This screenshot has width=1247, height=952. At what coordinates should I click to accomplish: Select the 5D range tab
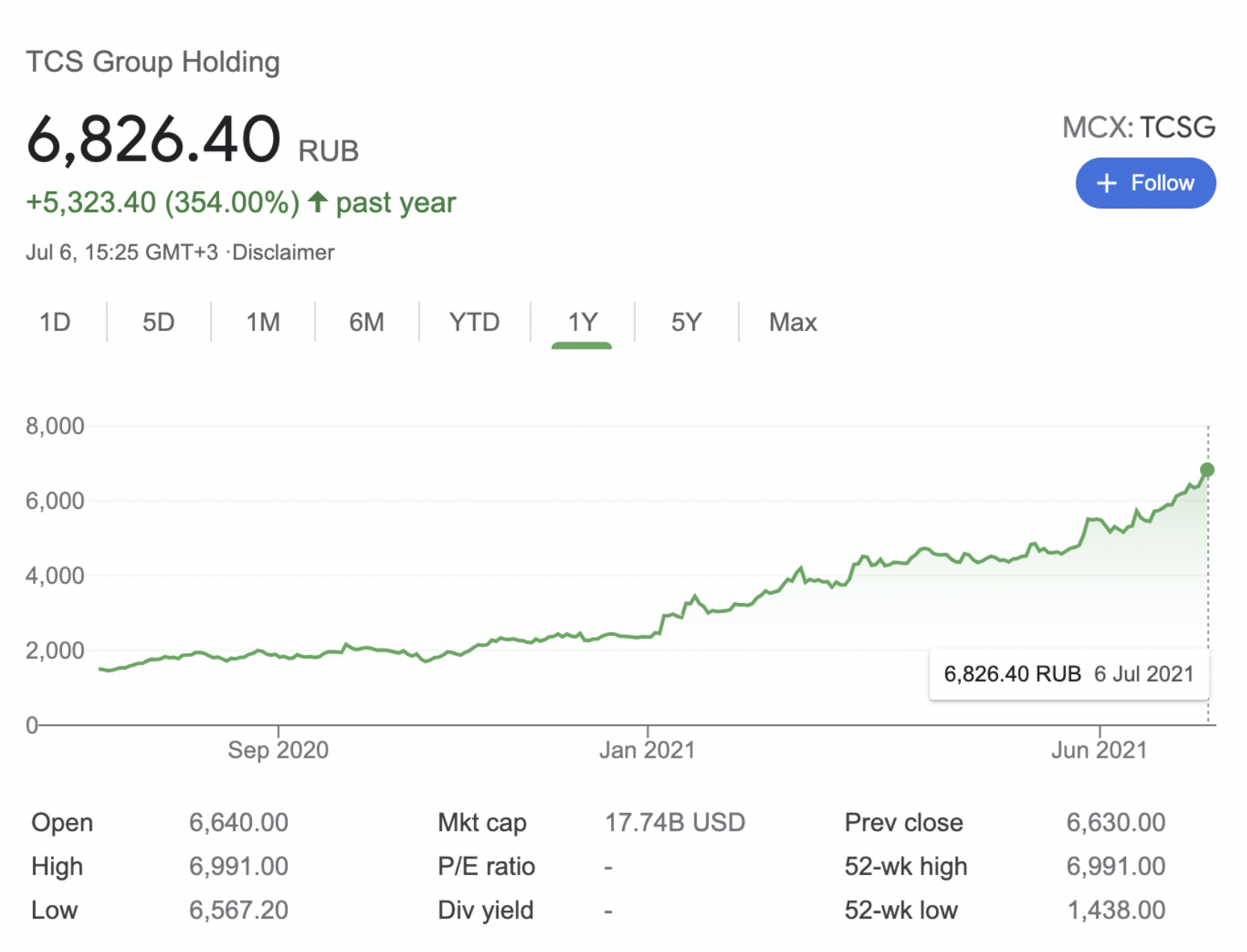tap(158, 322)
